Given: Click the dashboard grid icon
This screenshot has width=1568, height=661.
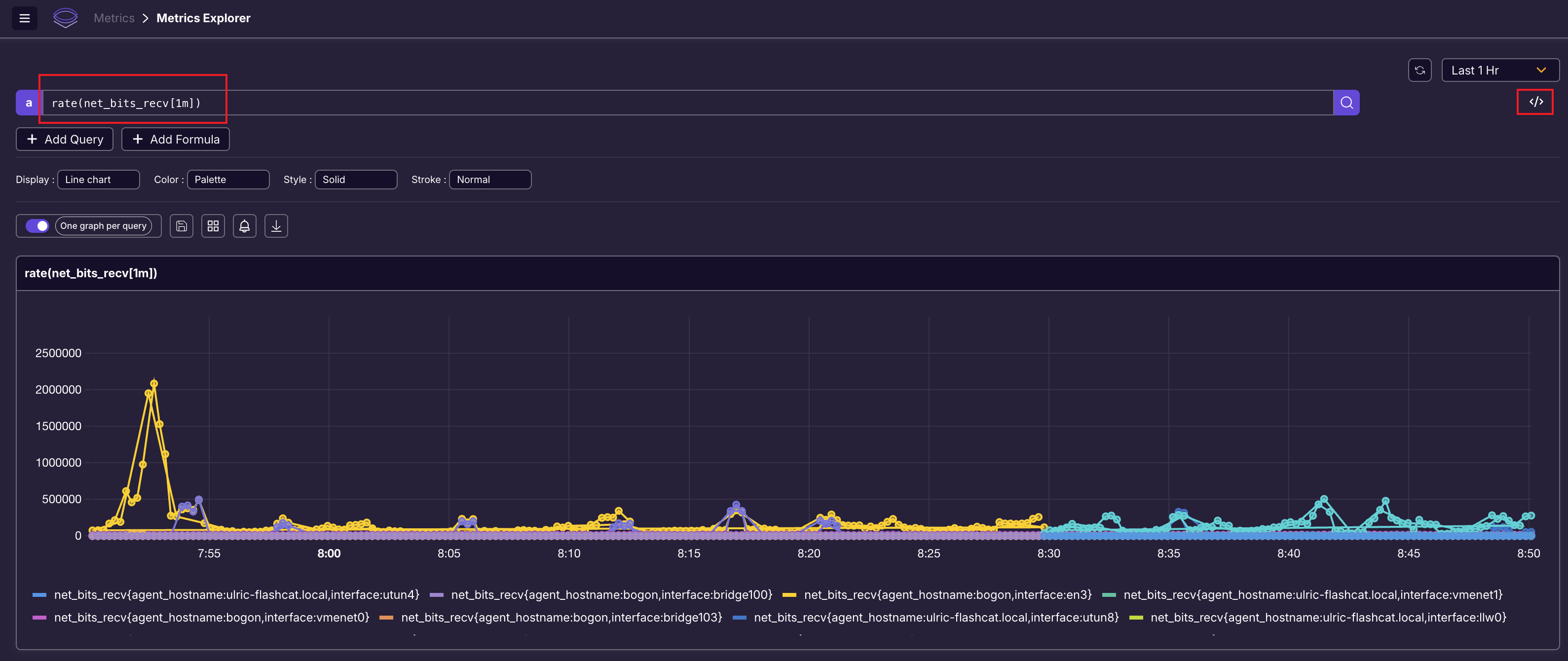Looking at the screenshot, I should click(x=213, y=226).
